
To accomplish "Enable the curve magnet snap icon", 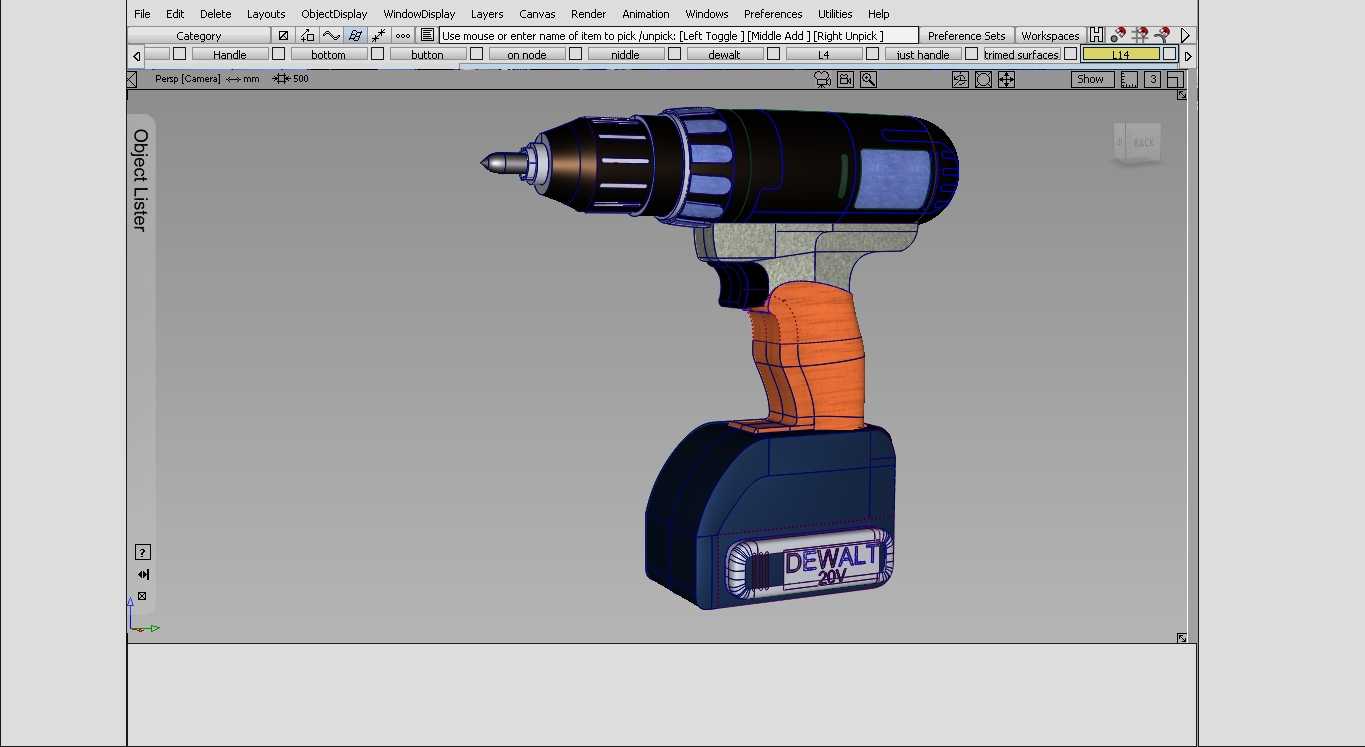I will 1162,35.
